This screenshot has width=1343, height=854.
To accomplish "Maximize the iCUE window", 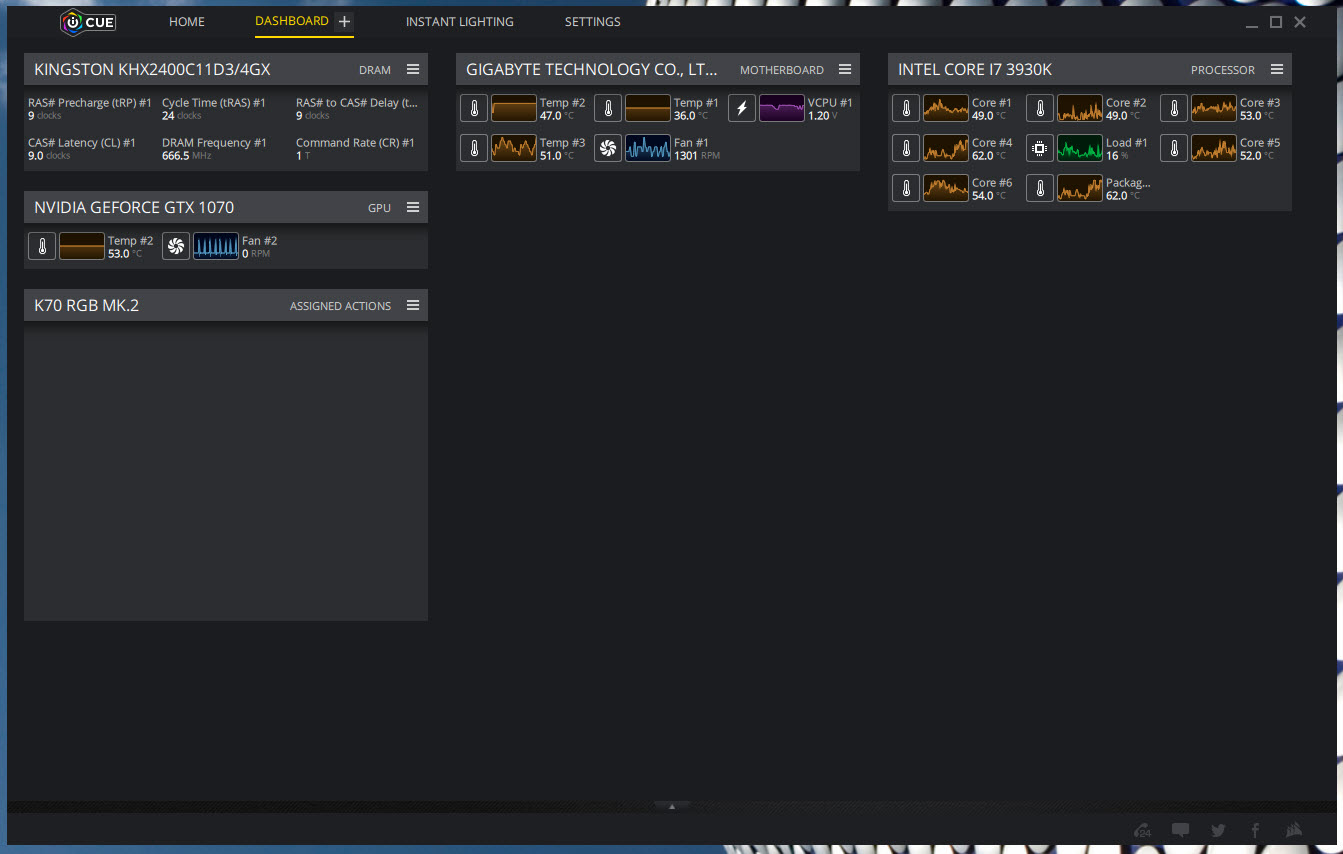I will coord(1276,22).
